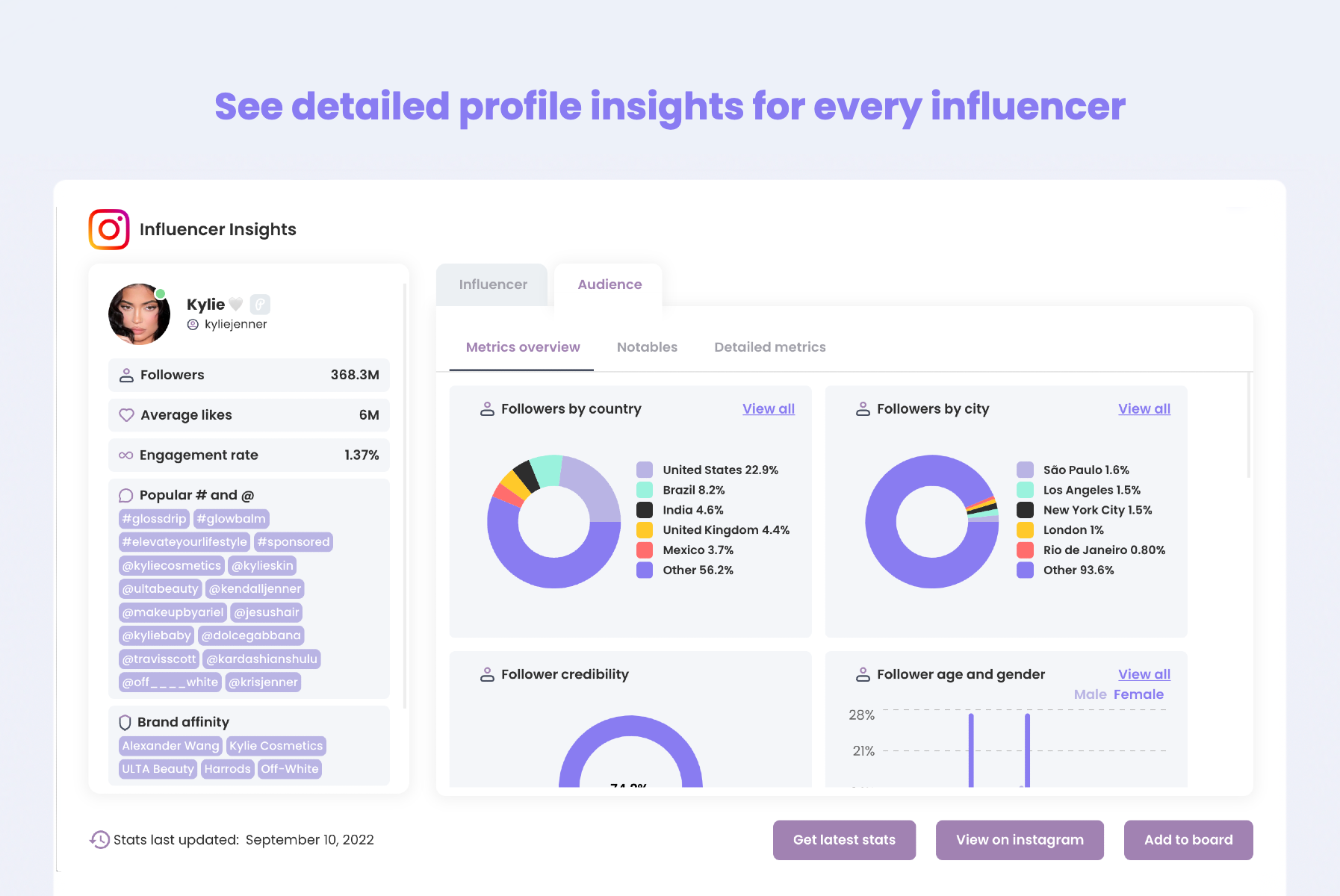
Task: Select the Notables tab
Action: coord(647,347)
